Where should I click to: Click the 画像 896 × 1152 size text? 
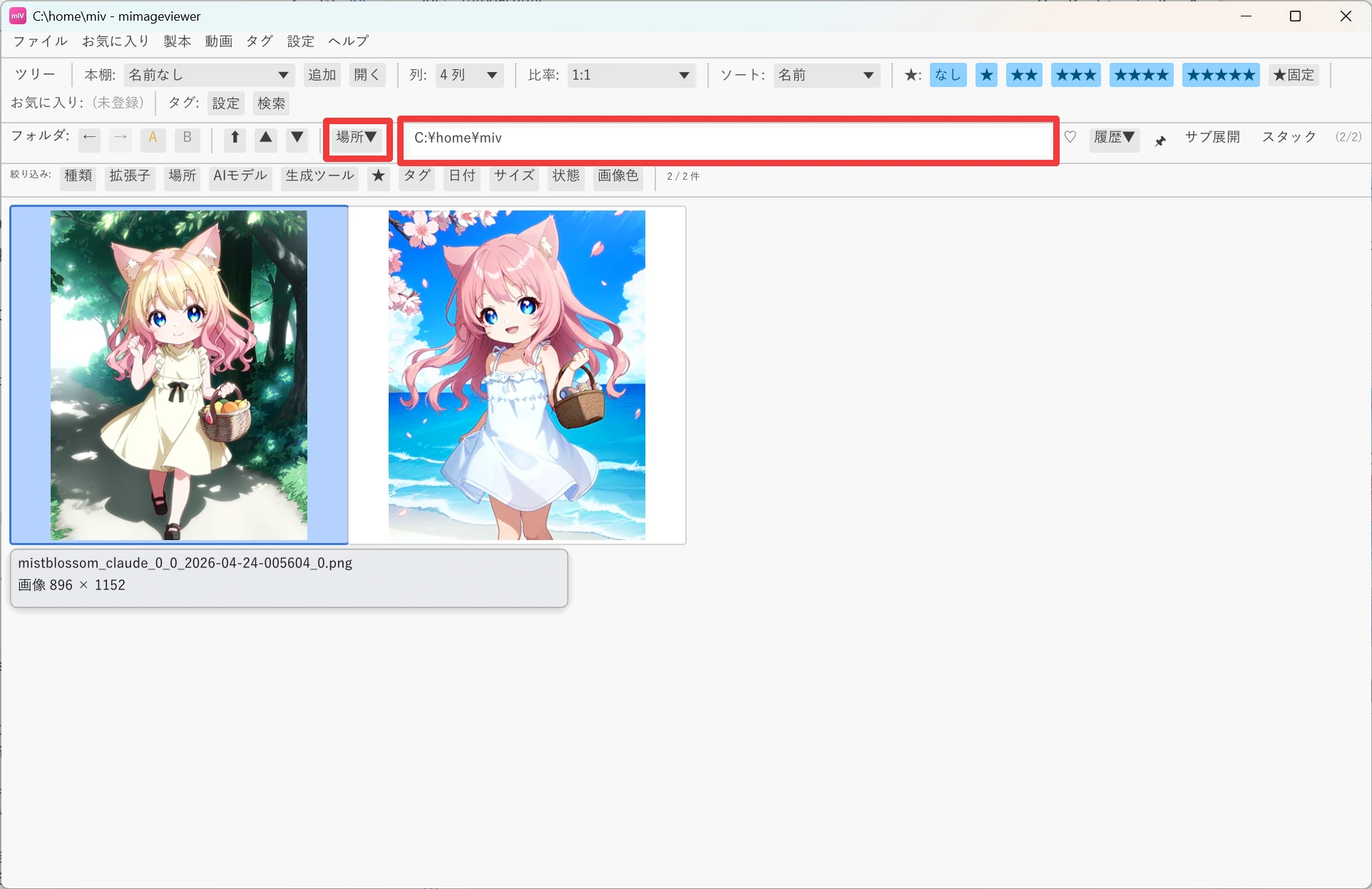click(72, 585)
